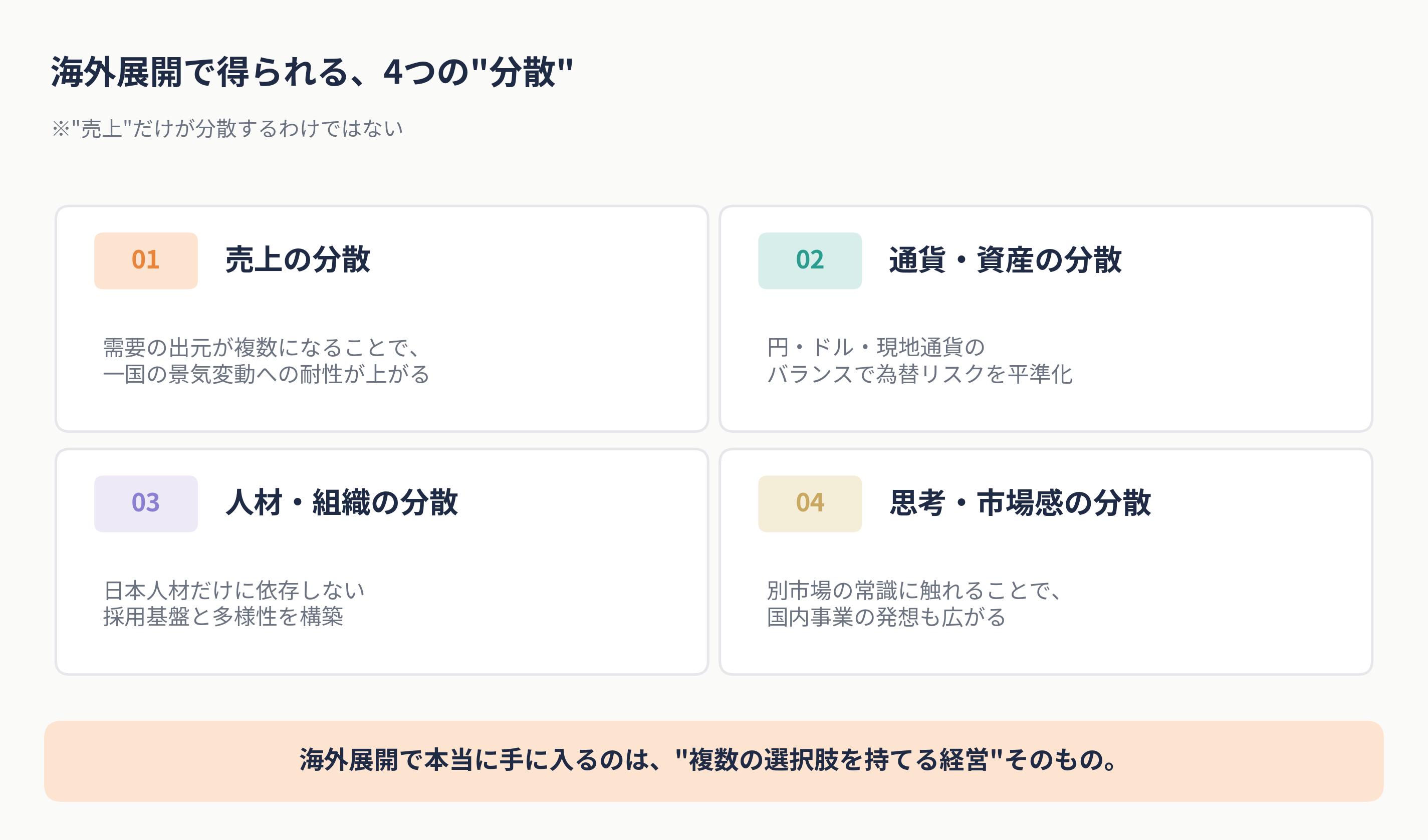Viewport: 1428px width, 840px height.
Task: Click the line 一国の景気変動への耐性が上がる
Action: click(267, 374)
